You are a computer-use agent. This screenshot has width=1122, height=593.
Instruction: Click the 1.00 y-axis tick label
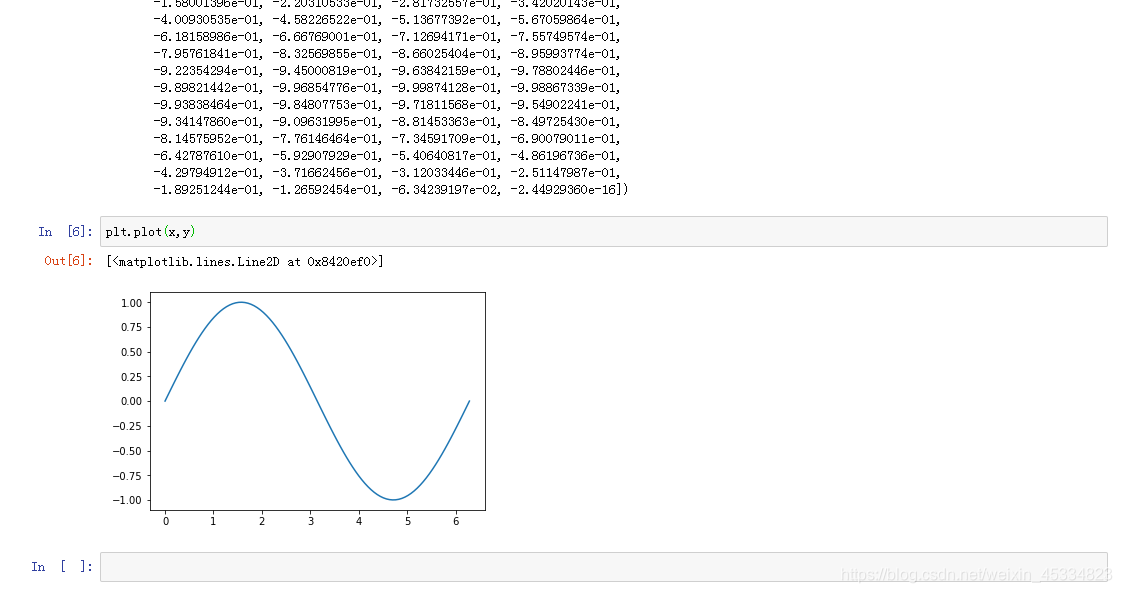(132, 303)
